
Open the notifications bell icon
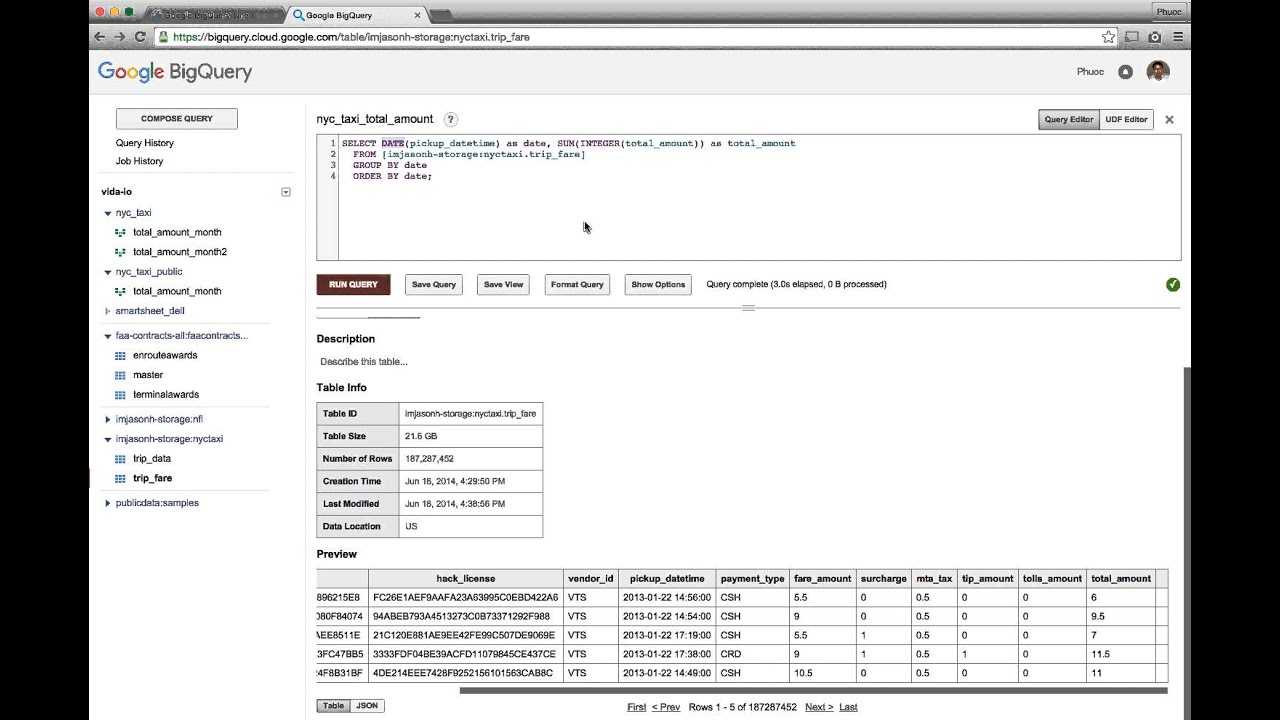[1125, 72]
